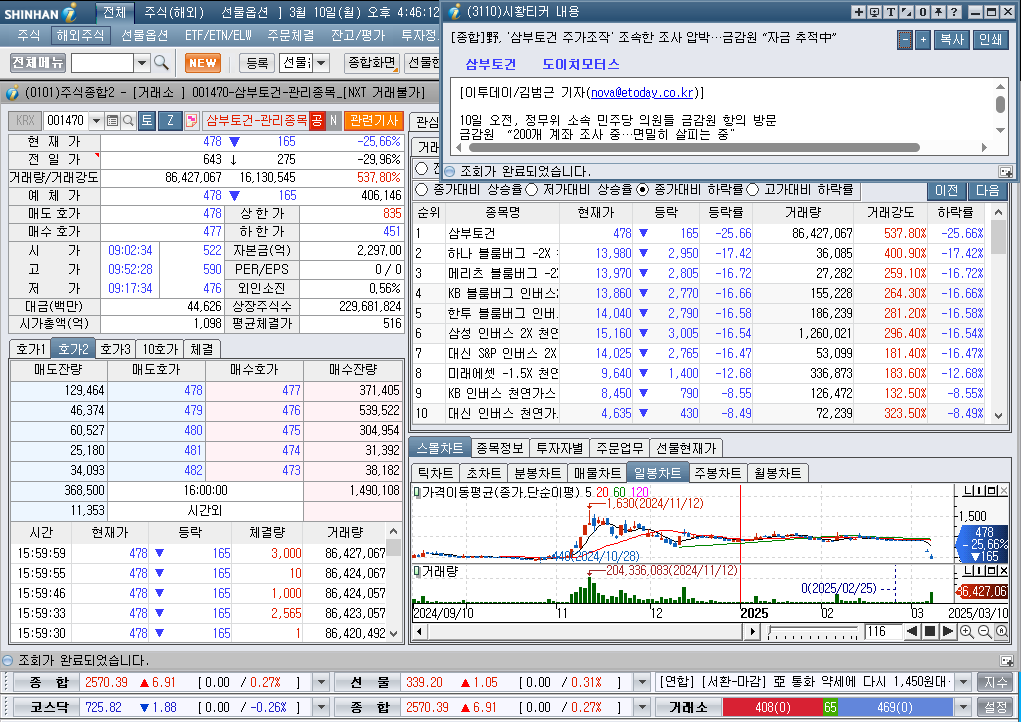Click the magnifier icon beside the menu search box
1021x722 pixels.
click(x=161, y=62)
